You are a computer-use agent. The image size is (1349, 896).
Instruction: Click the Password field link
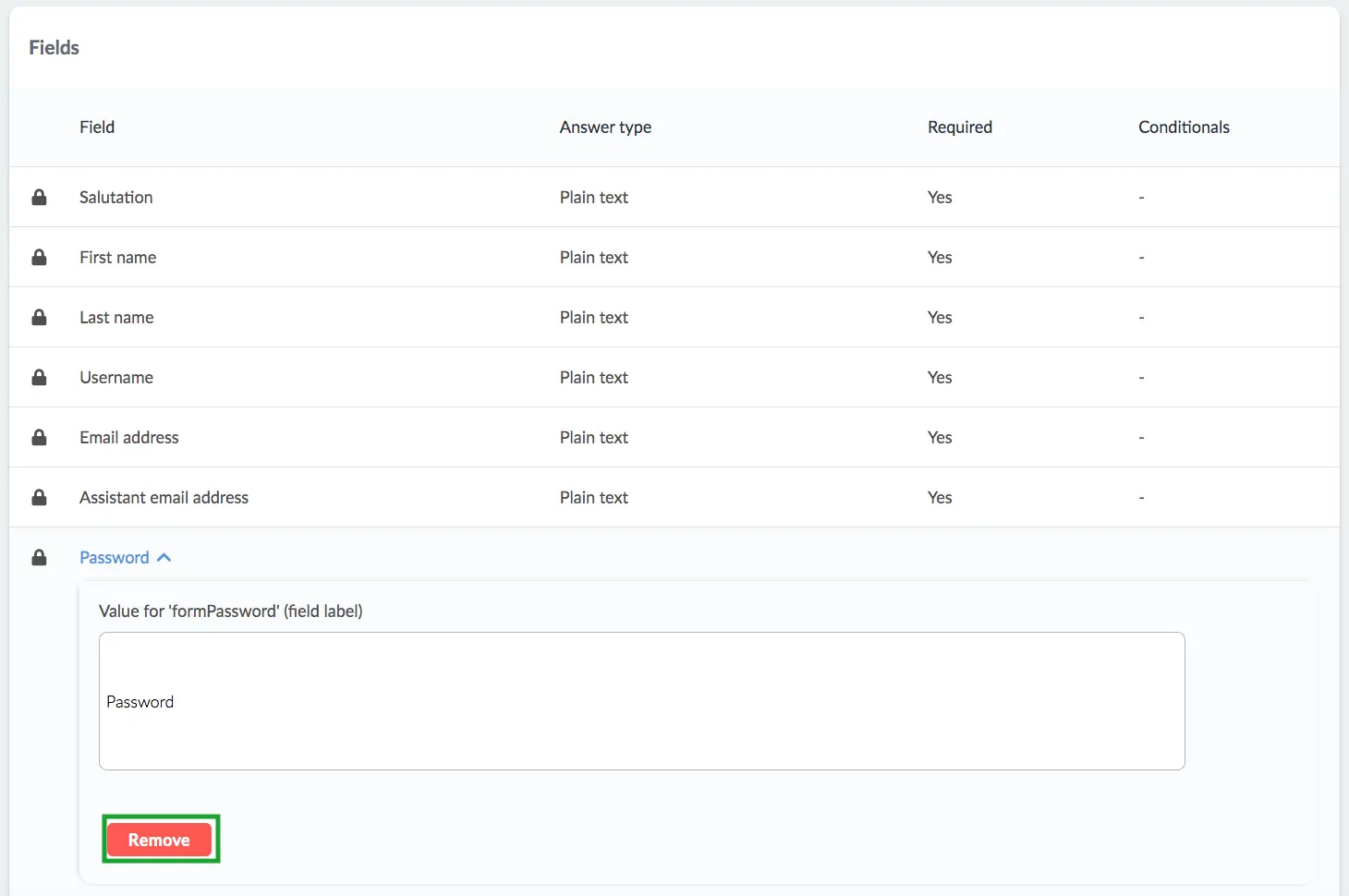(115, 557)
